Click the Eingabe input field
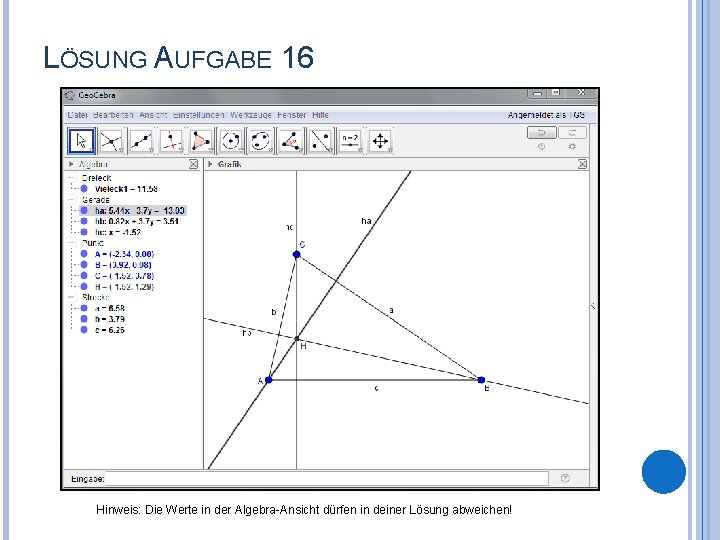 pyautogui.click(x=327, y=478)
